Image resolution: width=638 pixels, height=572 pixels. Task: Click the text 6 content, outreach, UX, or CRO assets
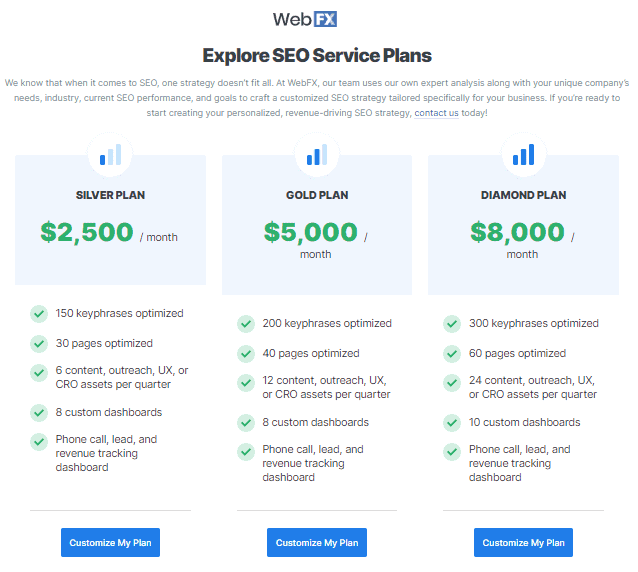122,378
